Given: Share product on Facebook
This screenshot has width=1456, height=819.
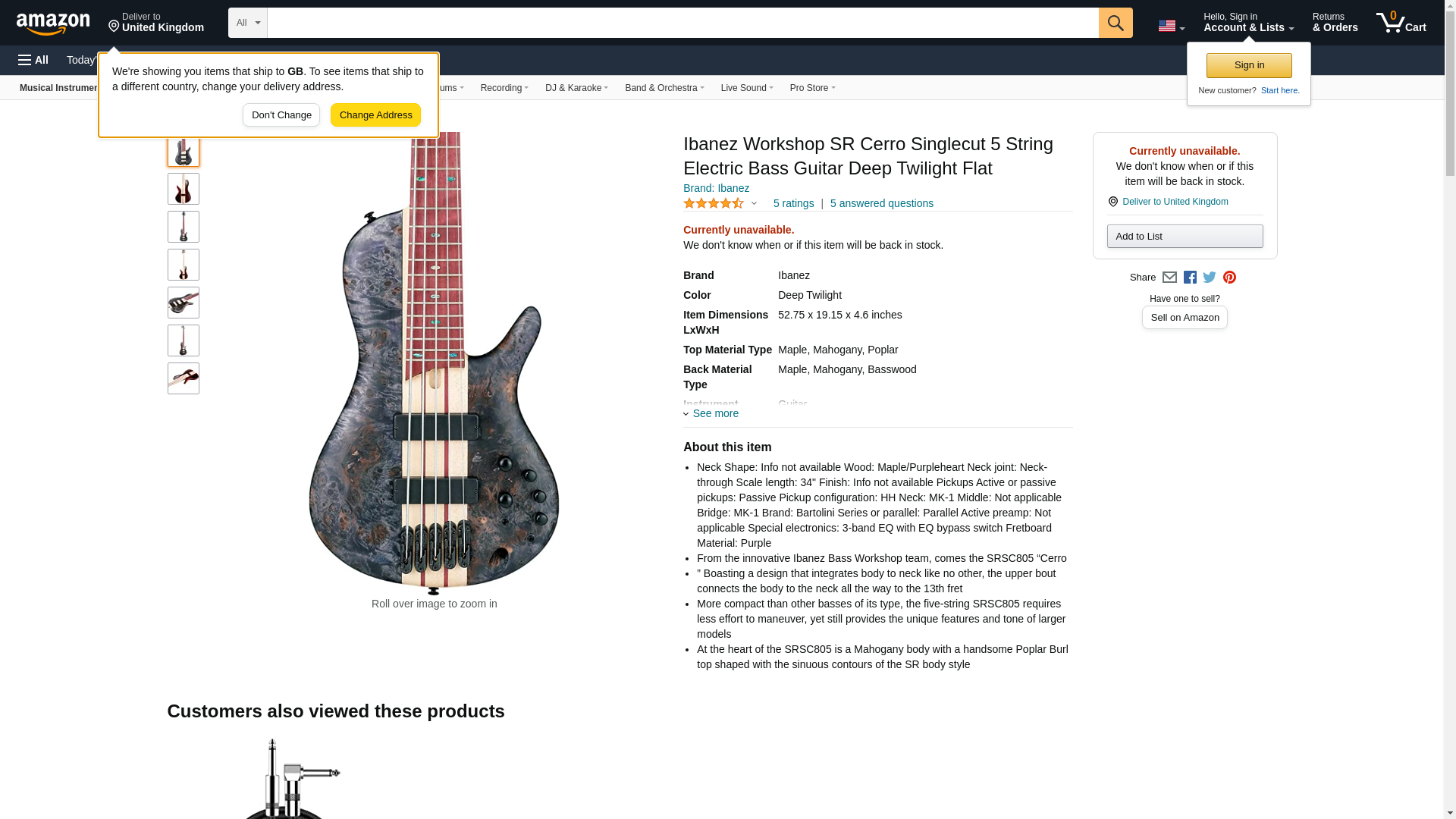Looking at the screenshot, I should tap(1190, 278).
